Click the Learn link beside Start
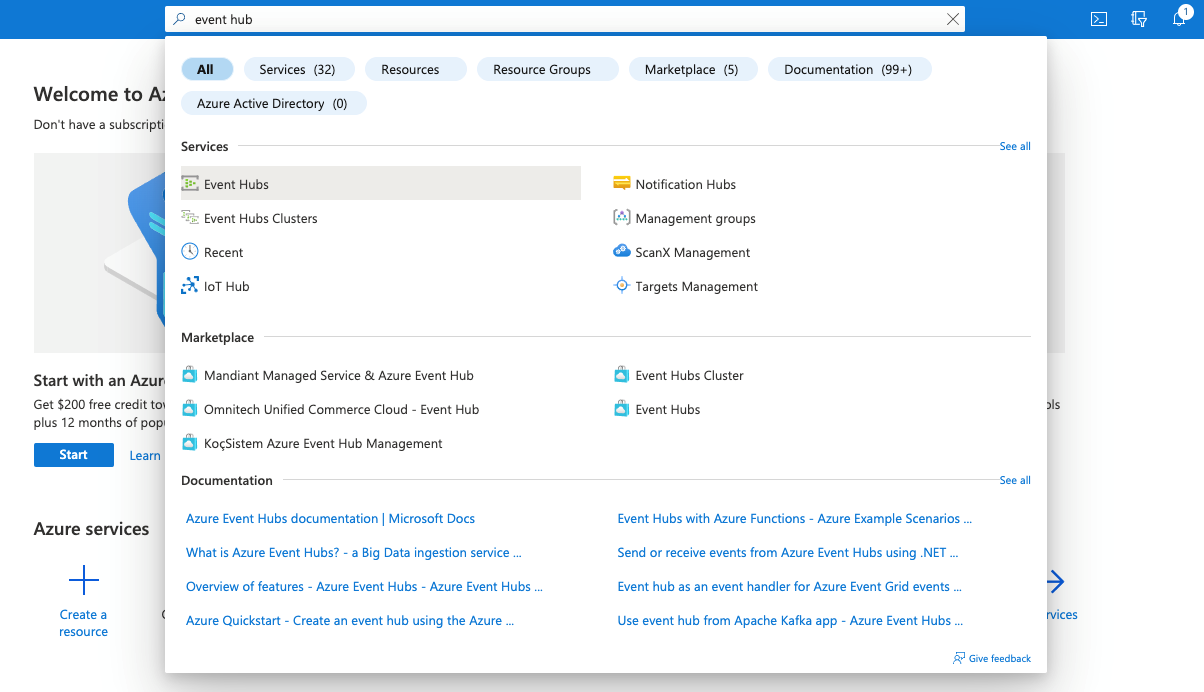The width and height of the screenshot is (1204, 692). (145, 455)
